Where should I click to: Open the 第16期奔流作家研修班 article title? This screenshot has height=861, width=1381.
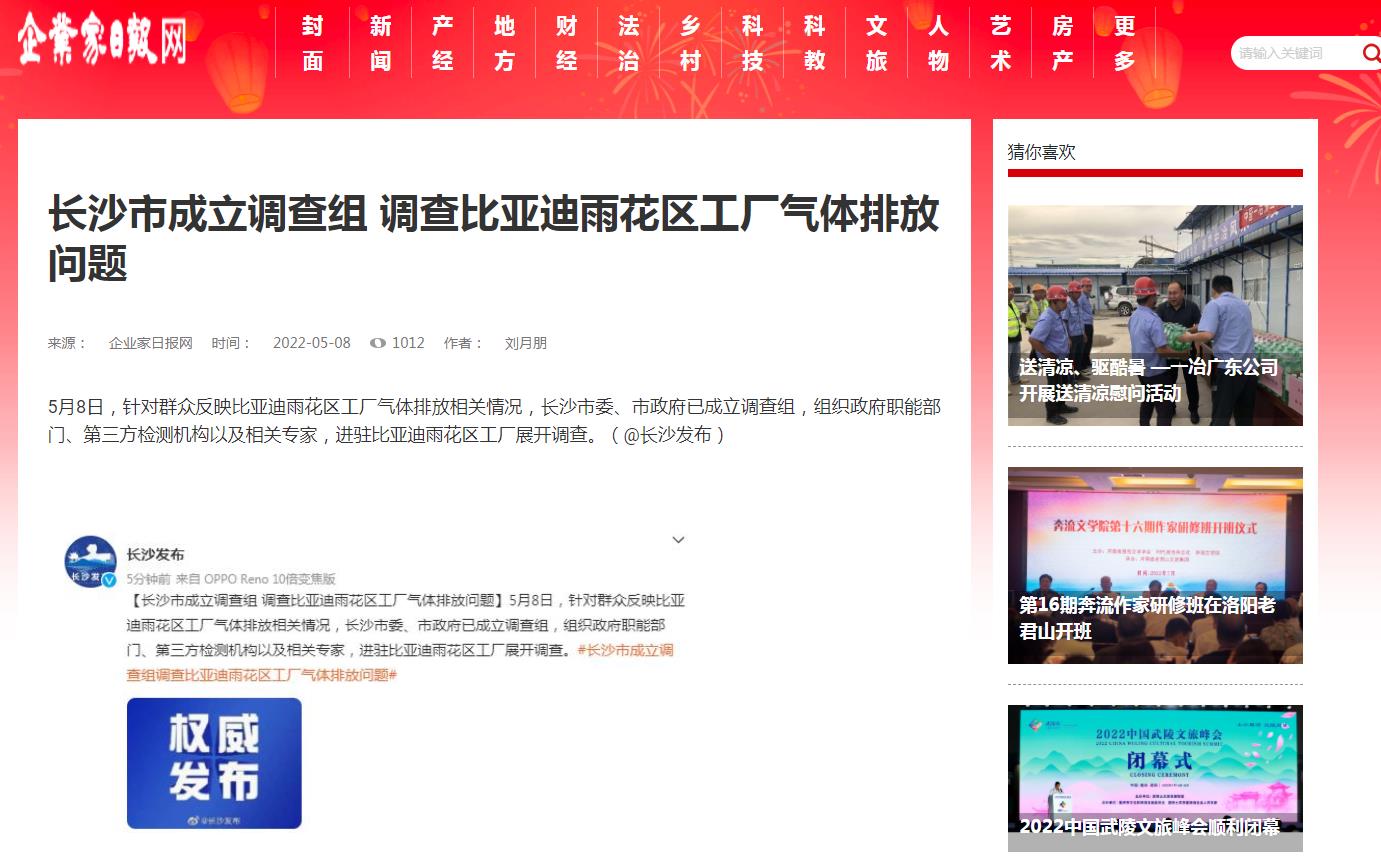[1147, 619]
